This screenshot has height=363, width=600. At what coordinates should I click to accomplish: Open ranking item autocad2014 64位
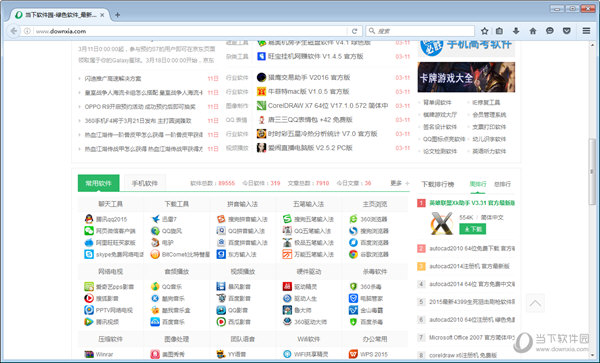click(472, 284)
